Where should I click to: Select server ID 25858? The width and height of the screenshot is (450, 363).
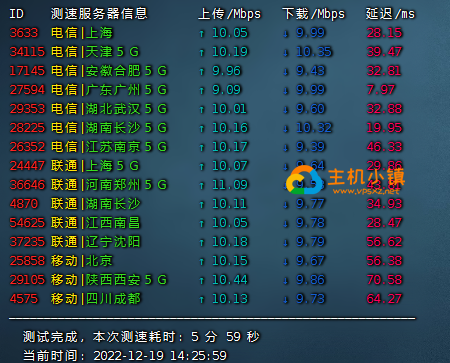(27, 261)
